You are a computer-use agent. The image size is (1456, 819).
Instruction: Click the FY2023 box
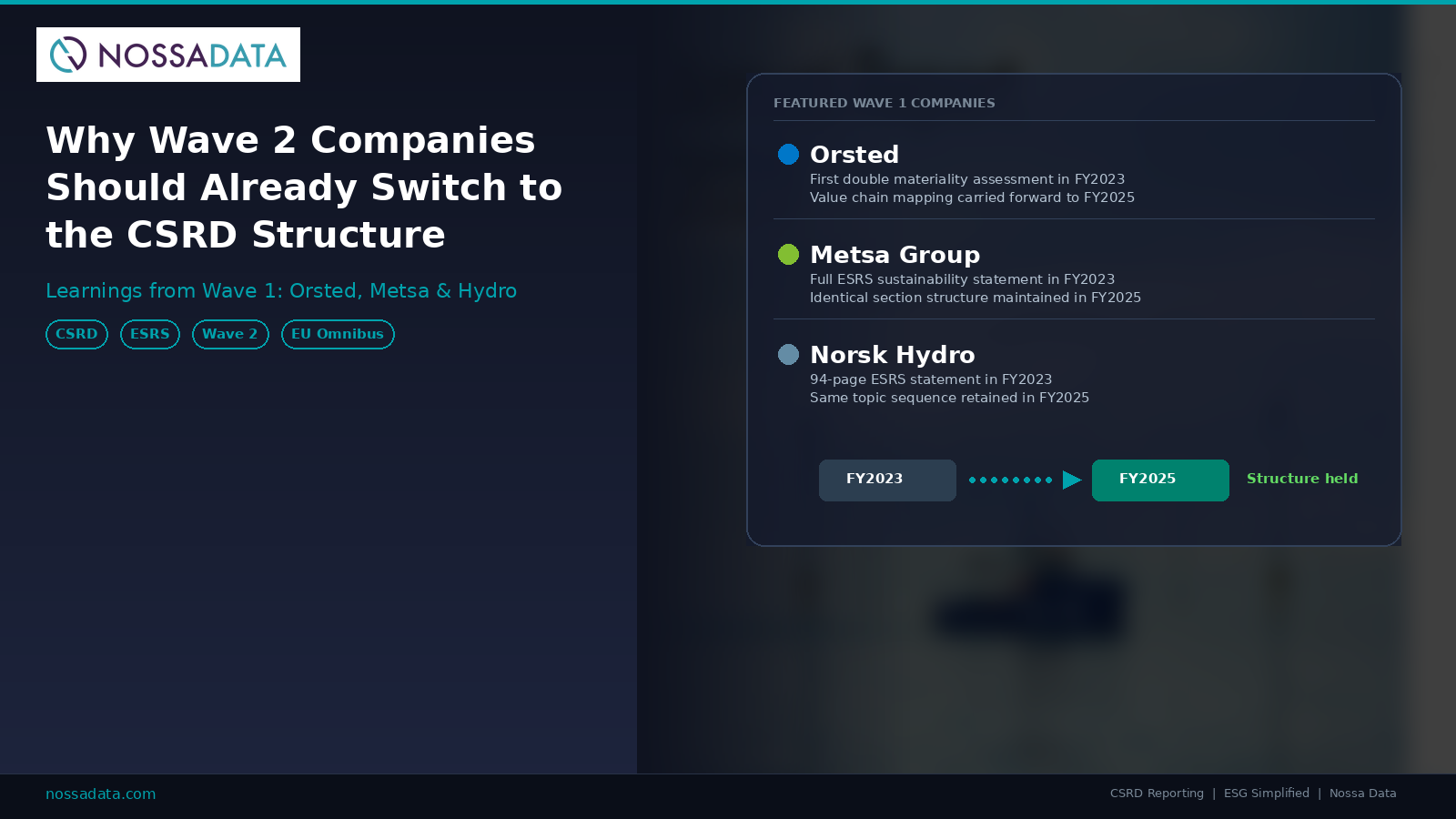pyautogui.click(x=887, y=480)
